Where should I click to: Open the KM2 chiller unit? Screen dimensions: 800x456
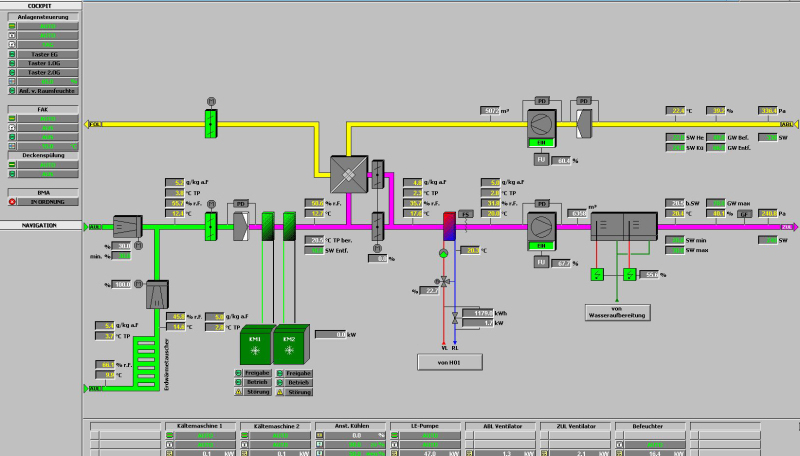tap(291, 345)
